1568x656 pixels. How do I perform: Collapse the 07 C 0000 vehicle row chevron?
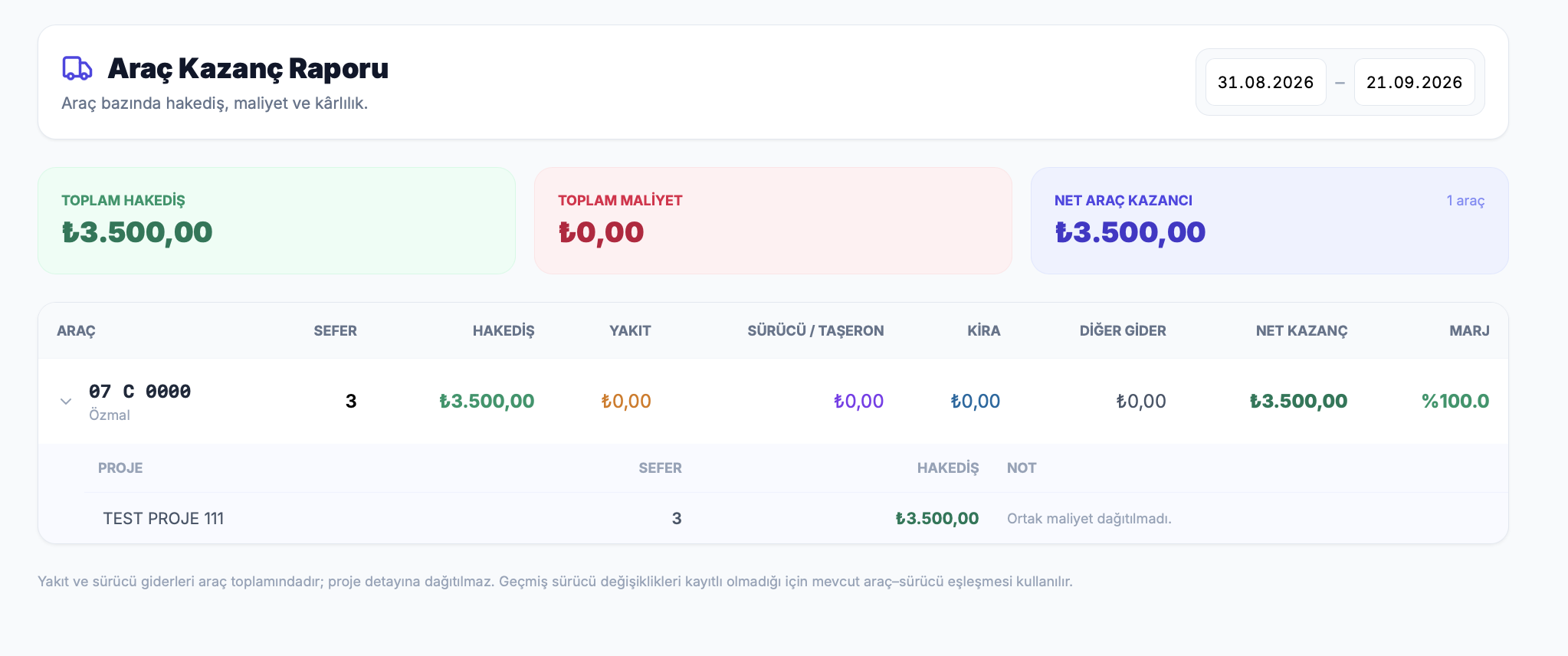click(66, 402)
